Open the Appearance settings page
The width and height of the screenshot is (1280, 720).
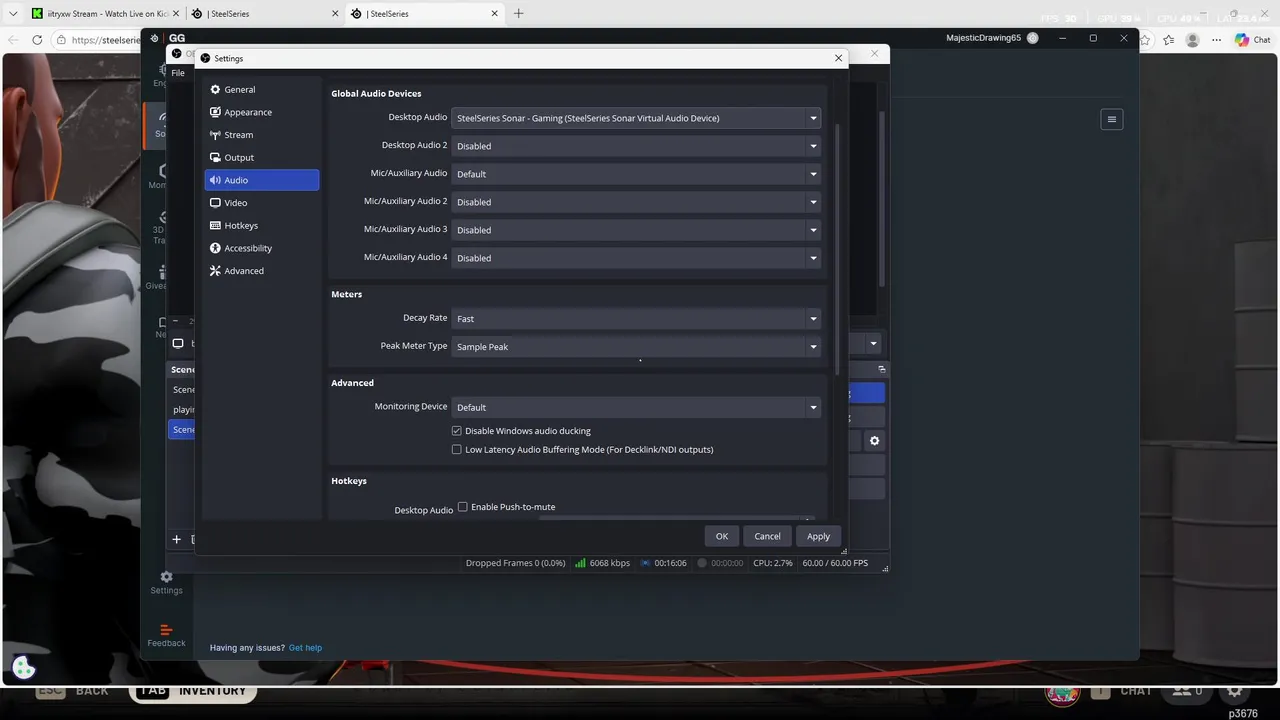pyautogui.click(x=262, y=112)
